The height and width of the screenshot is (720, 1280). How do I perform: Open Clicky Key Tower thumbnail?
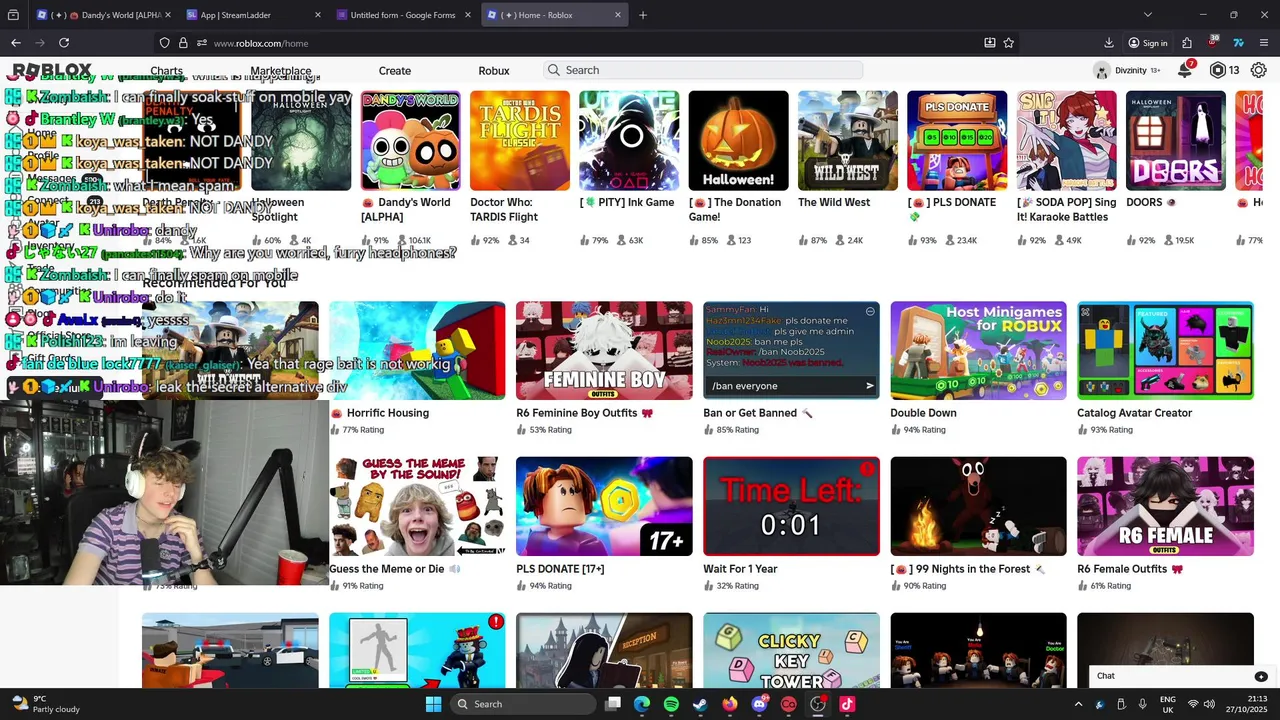point(791,650)
